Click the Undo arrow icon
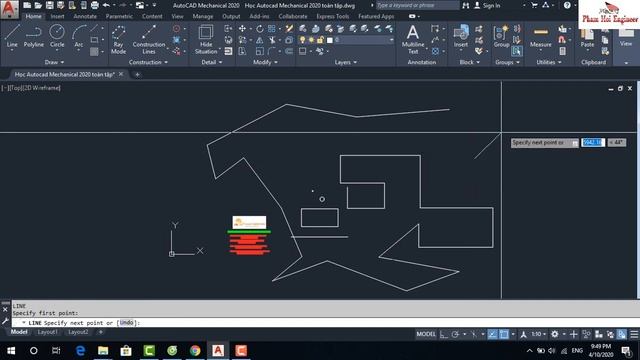 point(106,5)
